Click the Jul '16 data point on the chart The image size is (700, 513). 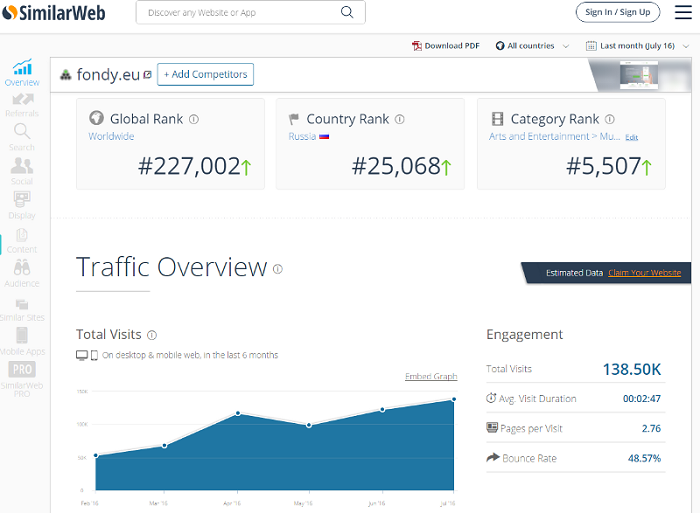tap(454, 399)
